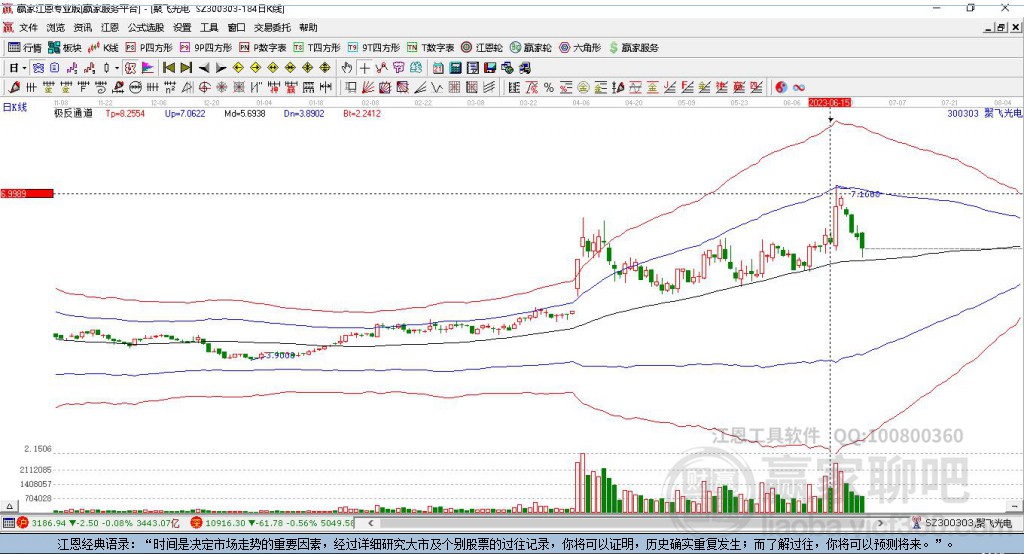
Task: Click the Shenzhen index 10916.30 status entry
Action: pyautogui.click(x=272, y=523)
